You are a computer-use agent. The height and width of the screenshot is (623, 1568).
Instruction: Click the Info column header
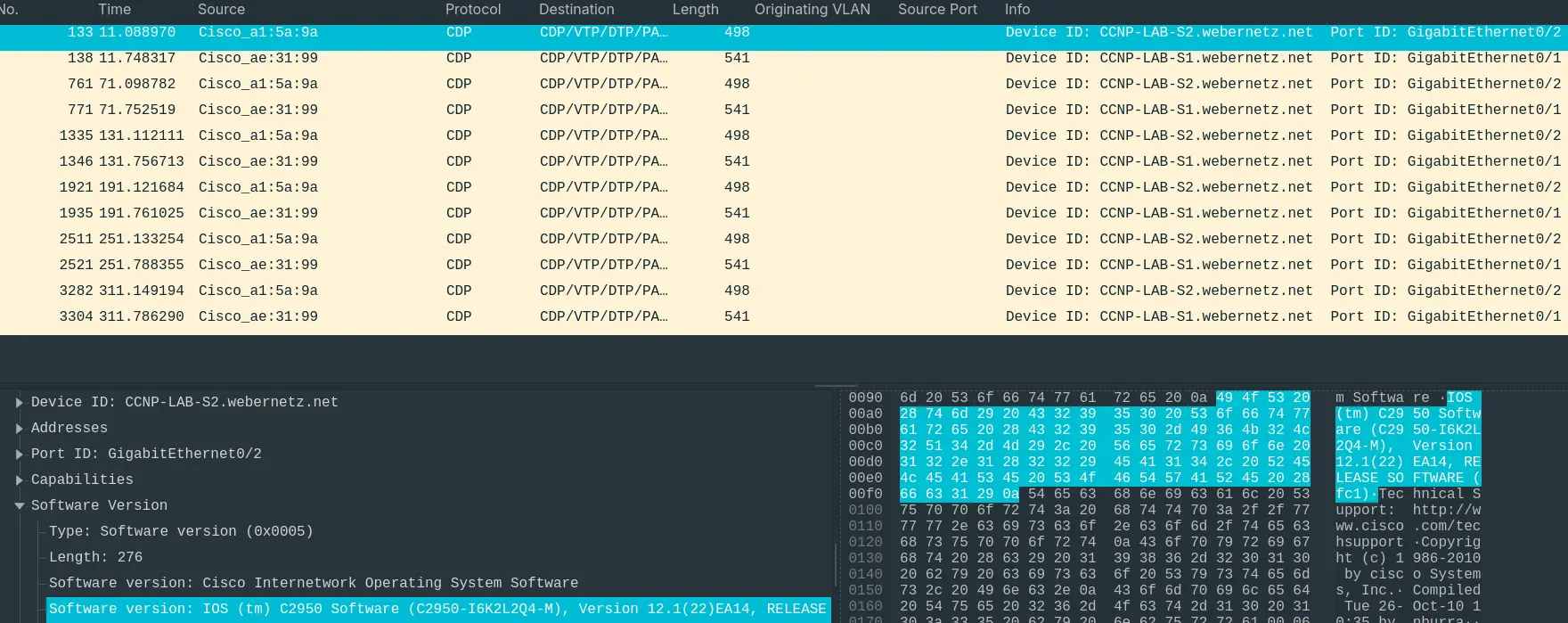(1017, 10)
